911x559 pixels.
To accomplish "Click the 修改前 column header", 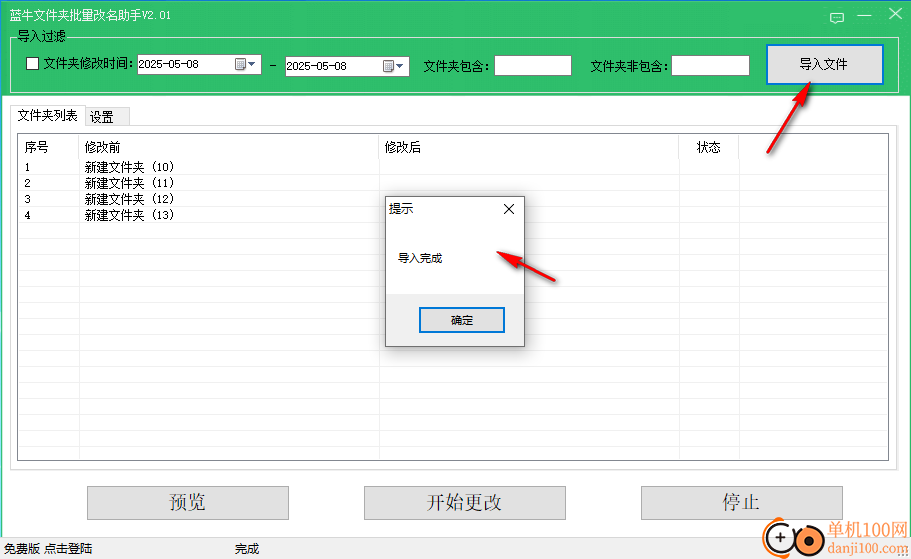I will click(228, 147).
